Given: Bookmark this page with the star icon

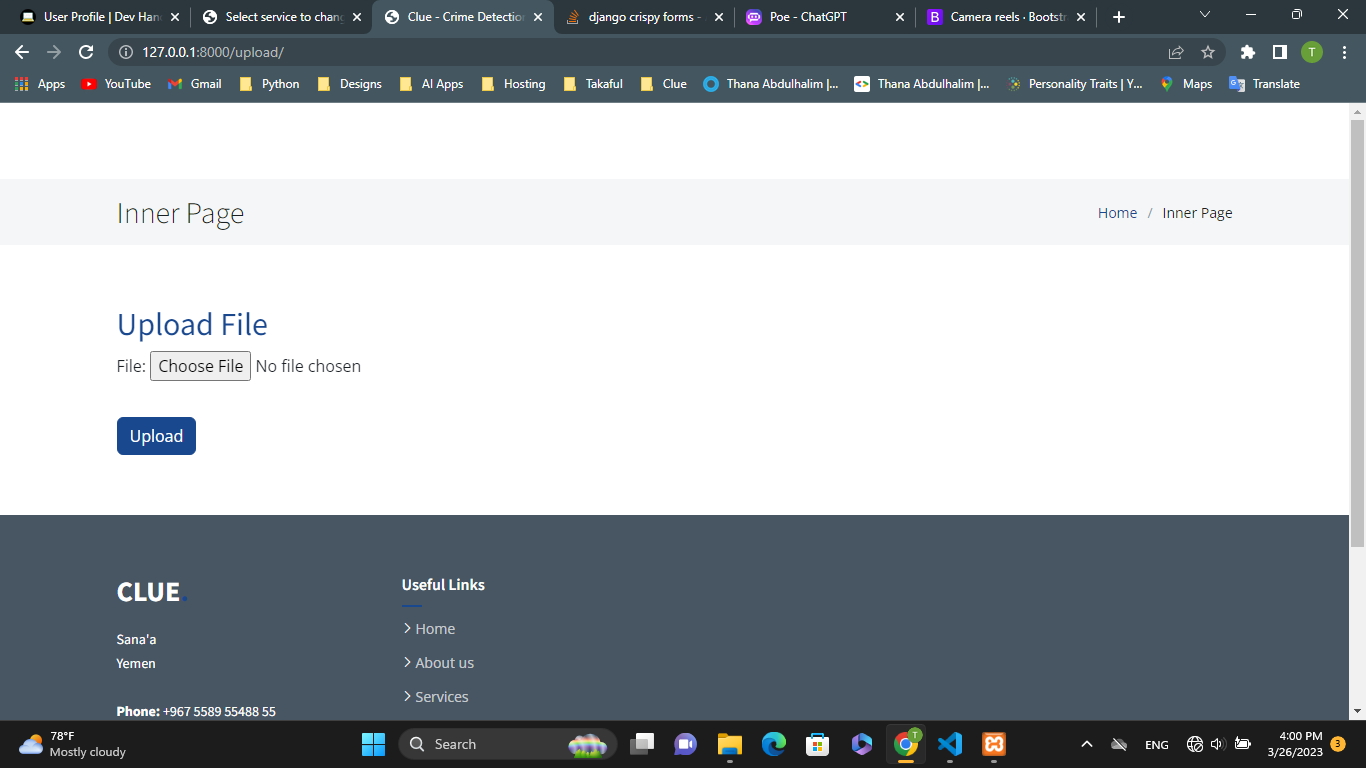Looking at the screenshot, I should tap(1207, 52).
